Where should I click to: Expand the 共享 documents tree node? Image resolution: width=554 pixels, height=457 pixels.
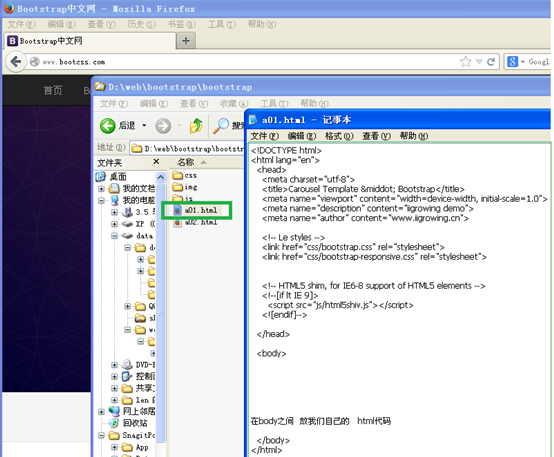(114, 388)
